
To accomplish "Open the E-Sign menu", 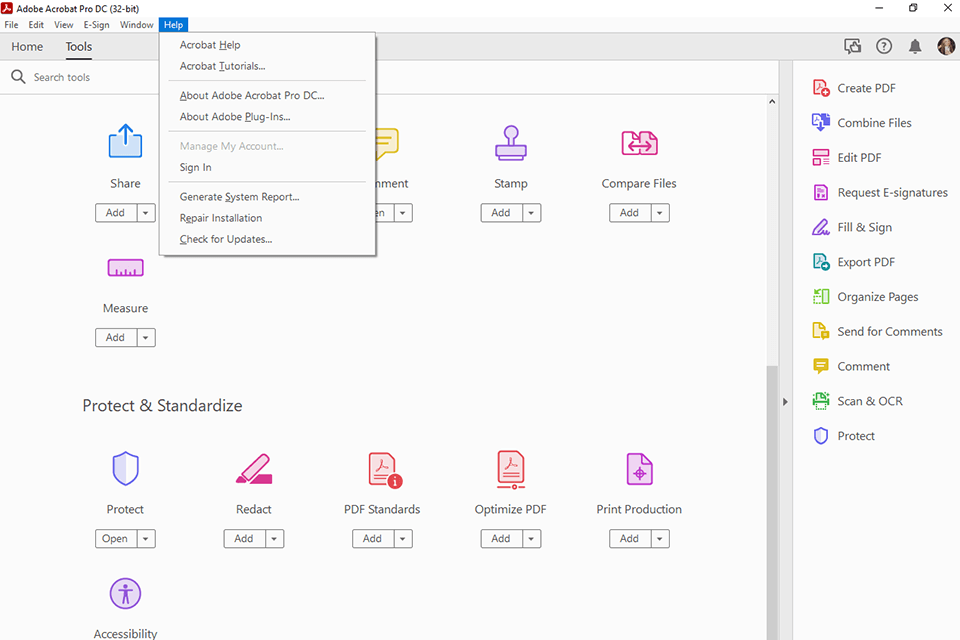I will tap(96, 25).
